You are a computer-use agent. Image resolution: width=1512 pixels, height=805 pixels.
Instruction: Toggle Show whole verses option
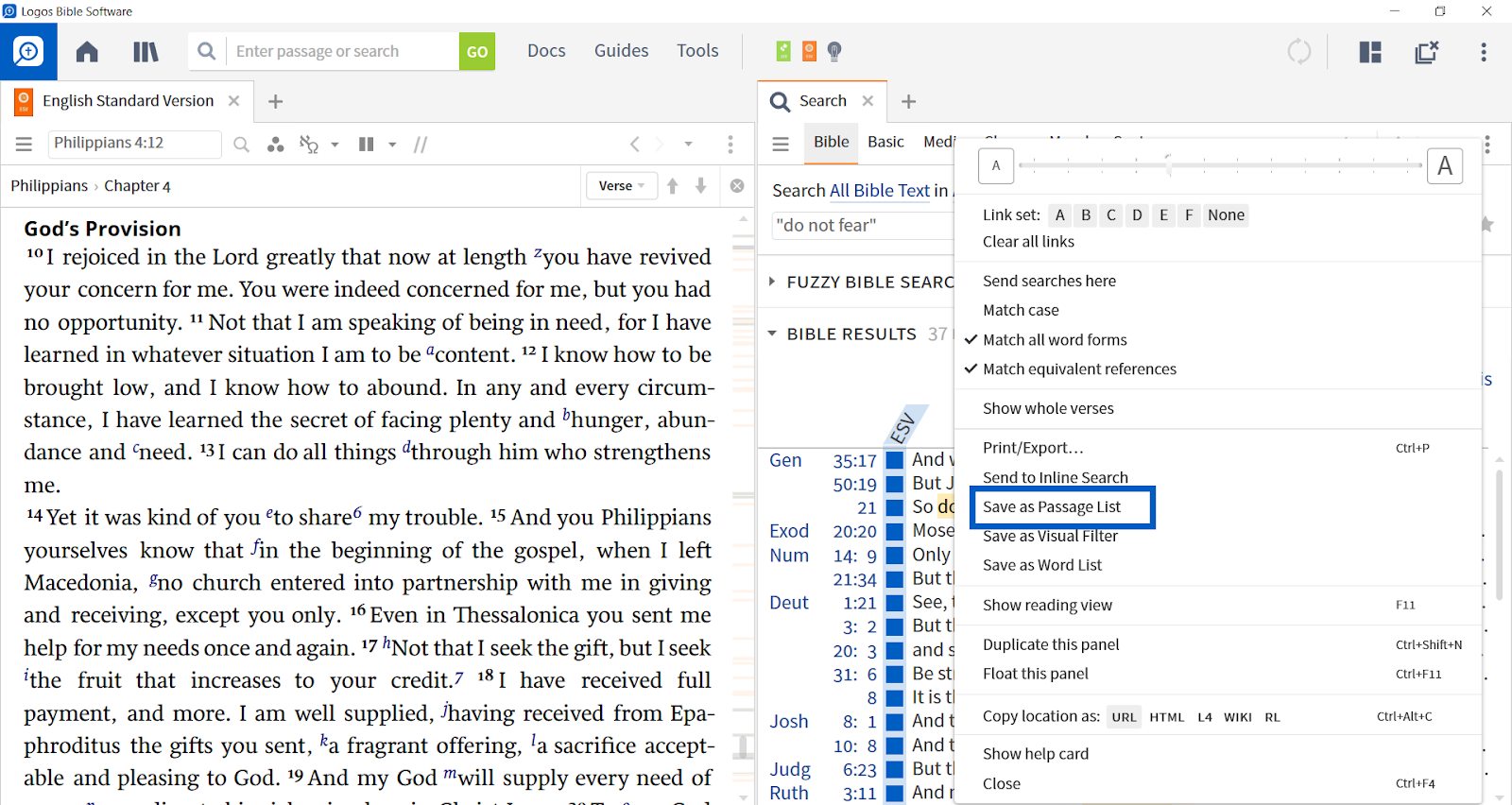point(1048,408)
